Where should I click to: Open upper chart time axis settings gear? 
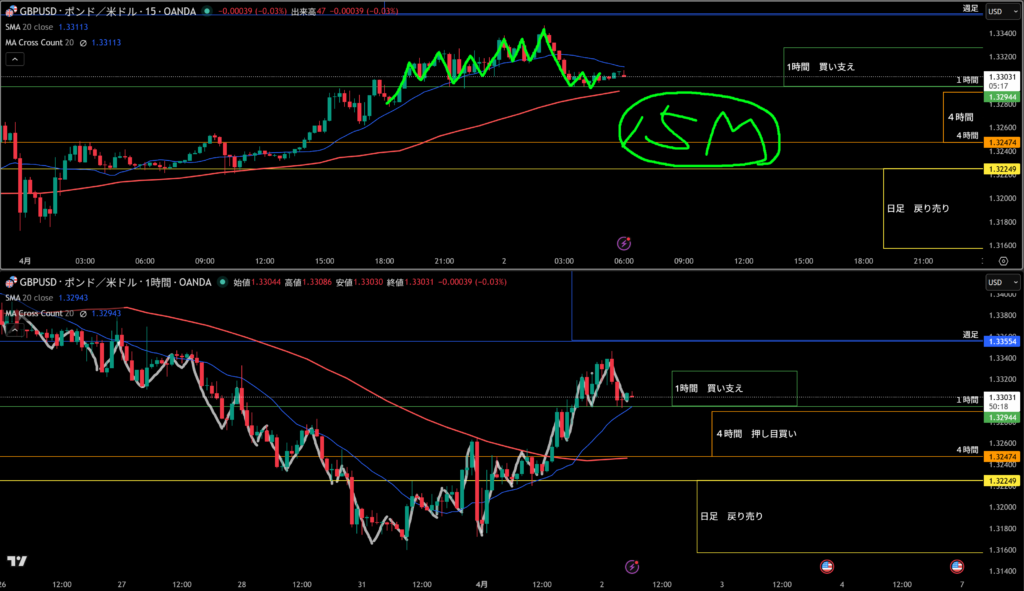(1003, 261)
